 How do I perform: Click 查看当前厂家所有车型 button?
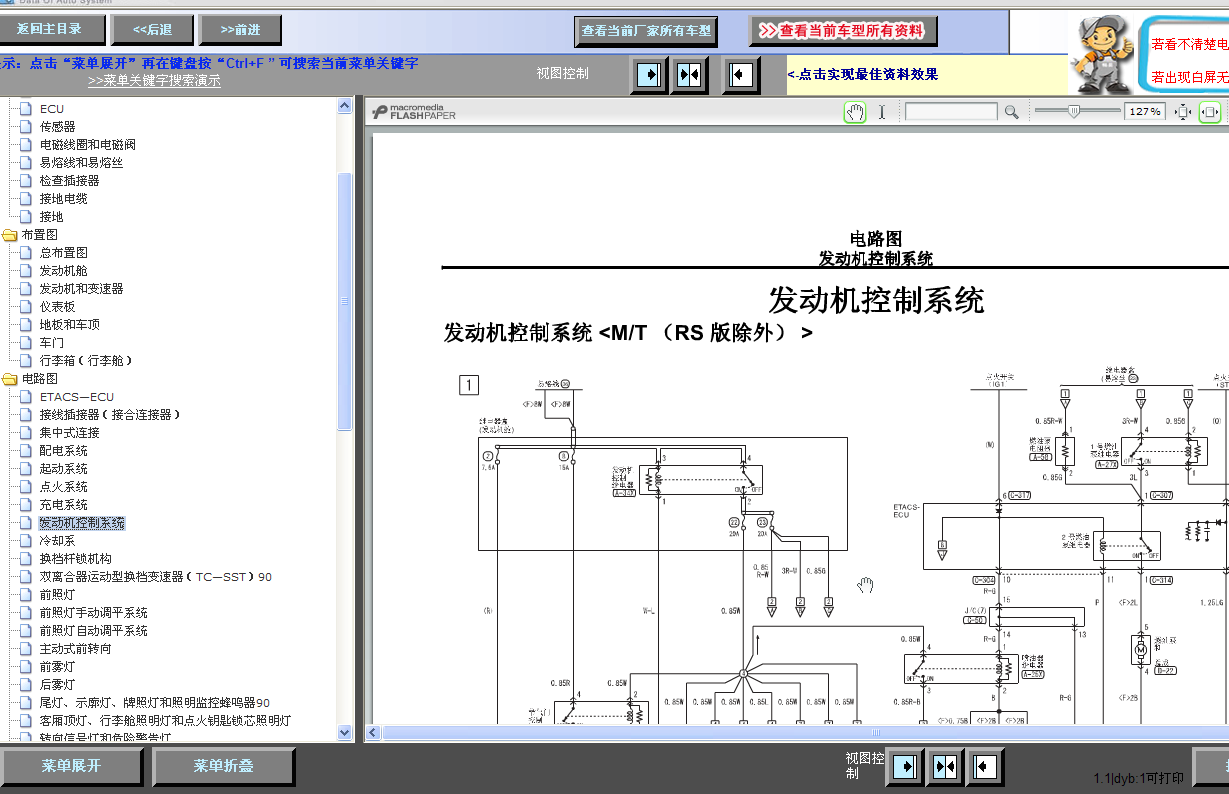(x=646, y=31)
